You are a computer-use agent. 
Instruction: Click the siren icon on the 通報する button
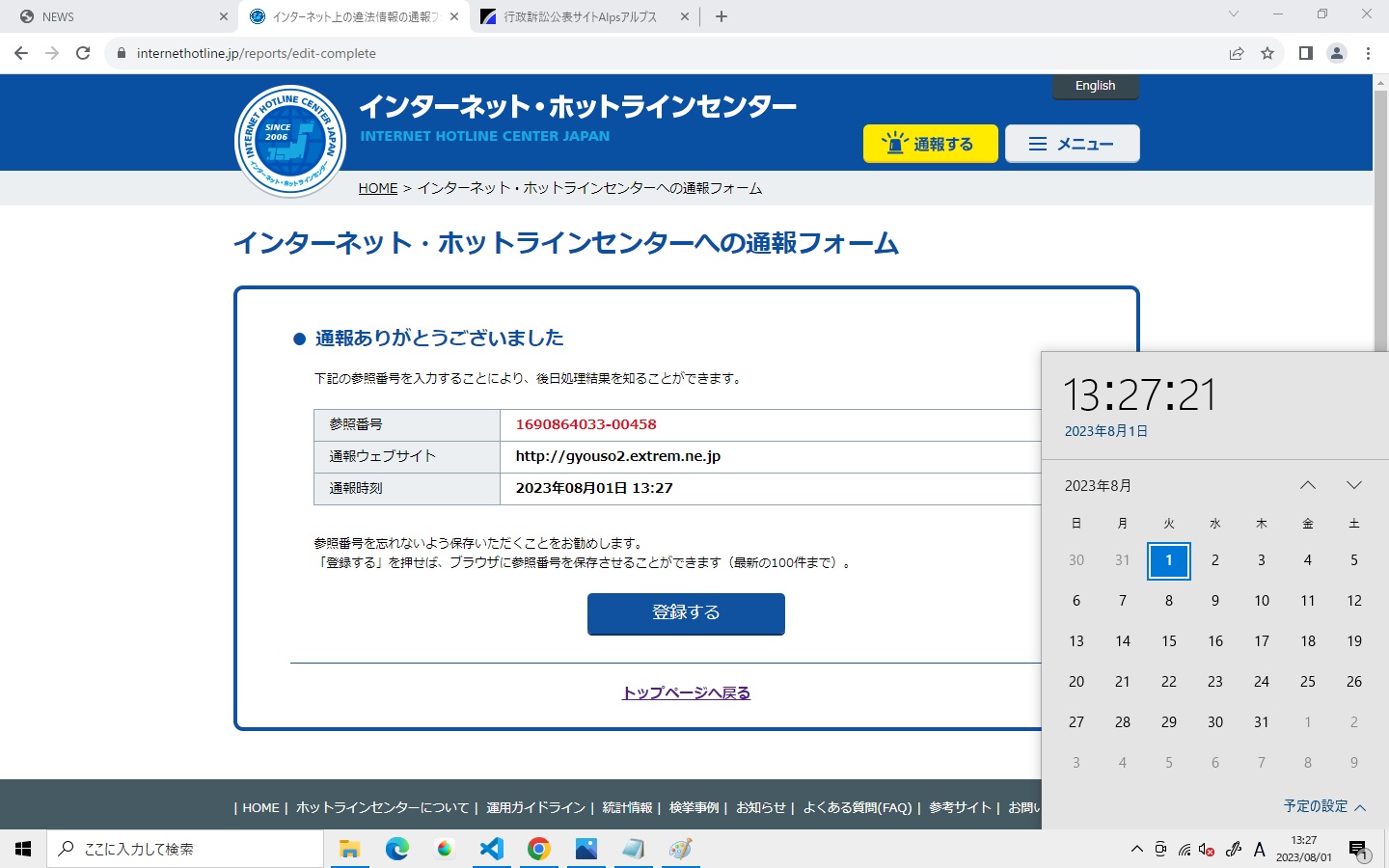(896, 143)
